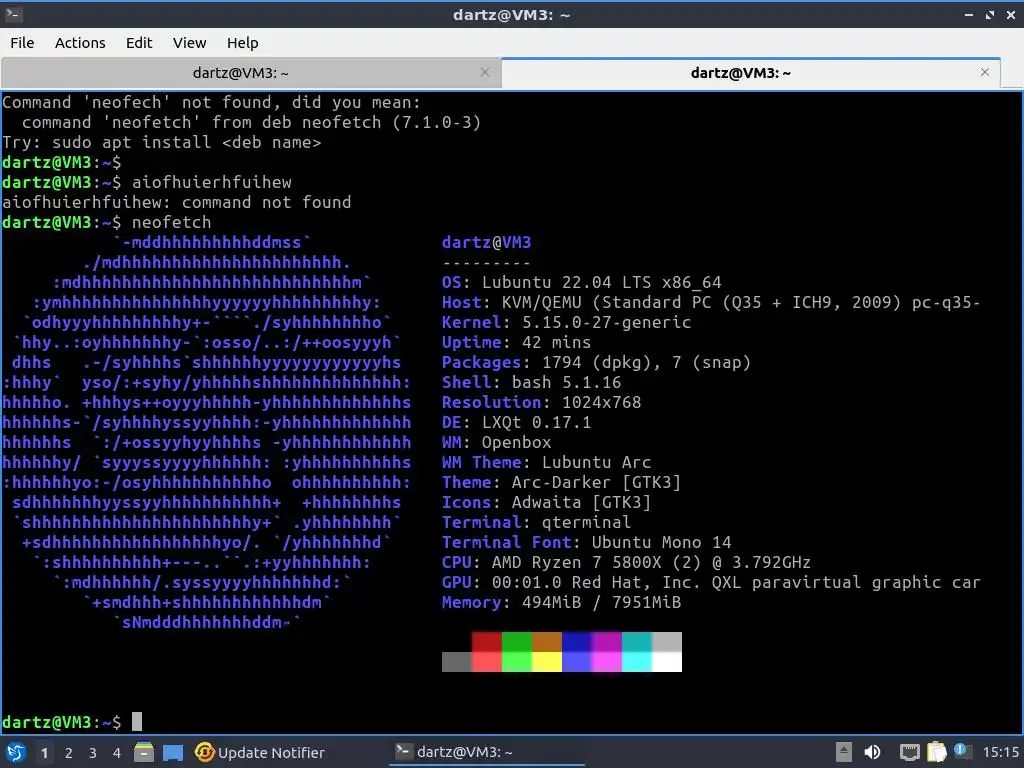
Task: Click the 'Terminal: qterminal' line
Action: pos(536,522)
